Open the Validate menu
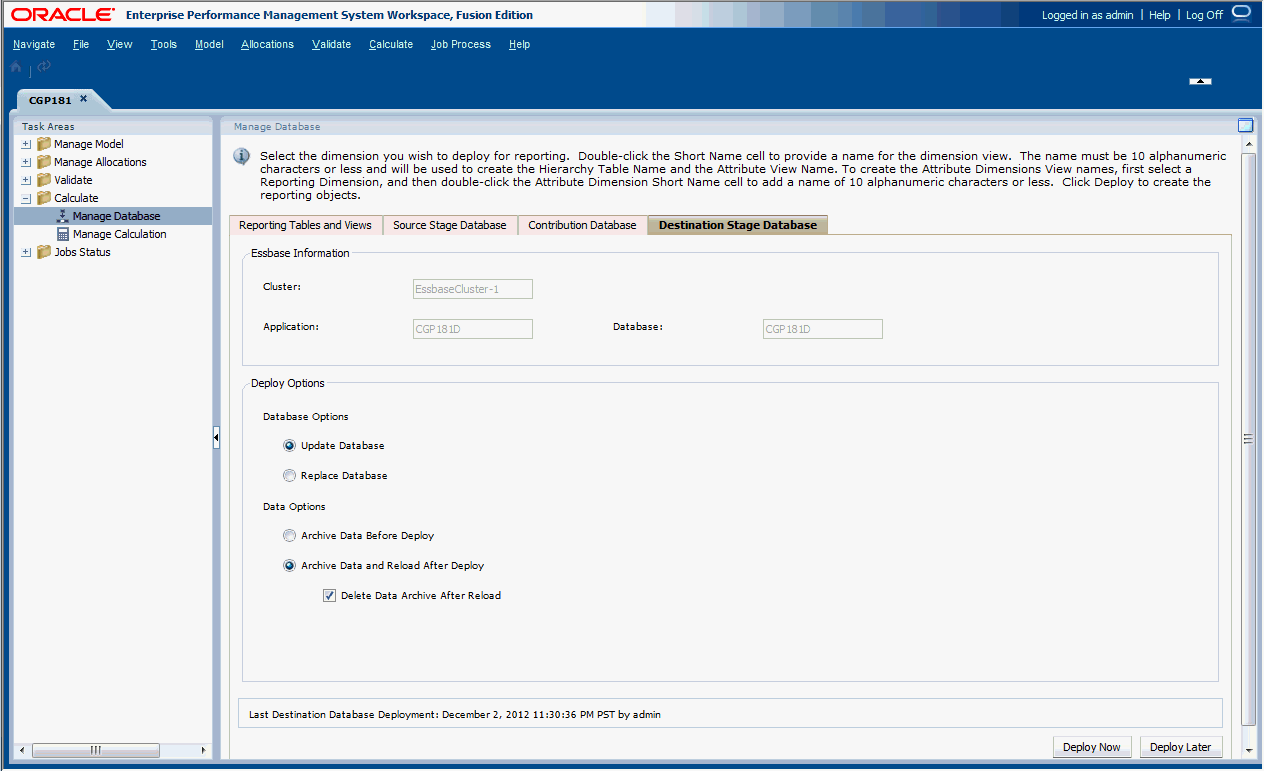1264x771 pixels. pos(332,44)
